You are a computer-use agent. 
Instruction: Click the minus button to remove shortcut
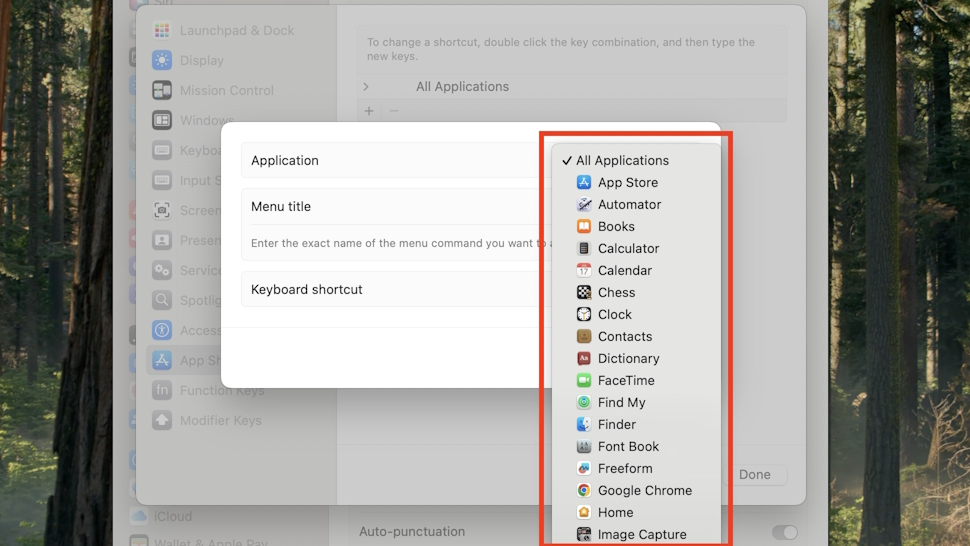click(394, 111)
